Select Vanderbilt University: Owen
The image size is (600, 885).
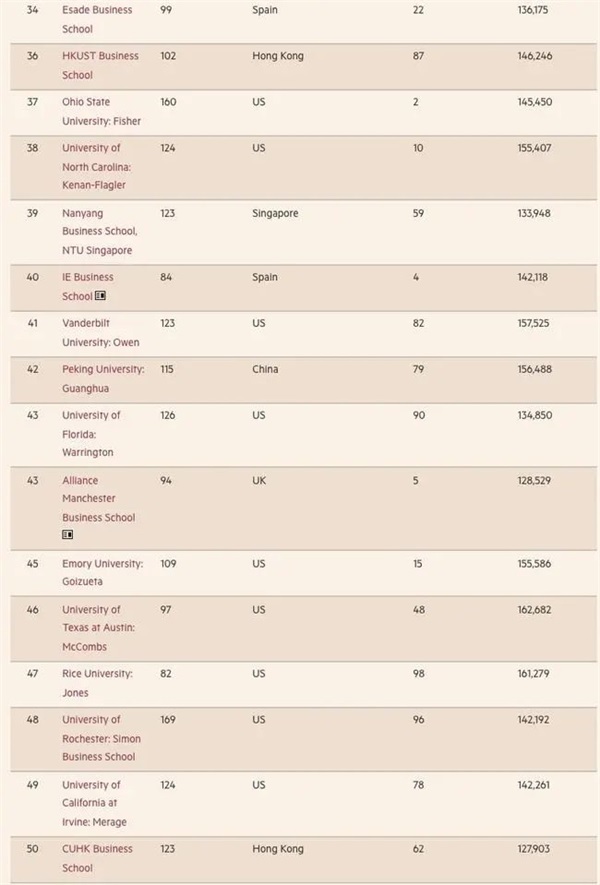(100, 332)
